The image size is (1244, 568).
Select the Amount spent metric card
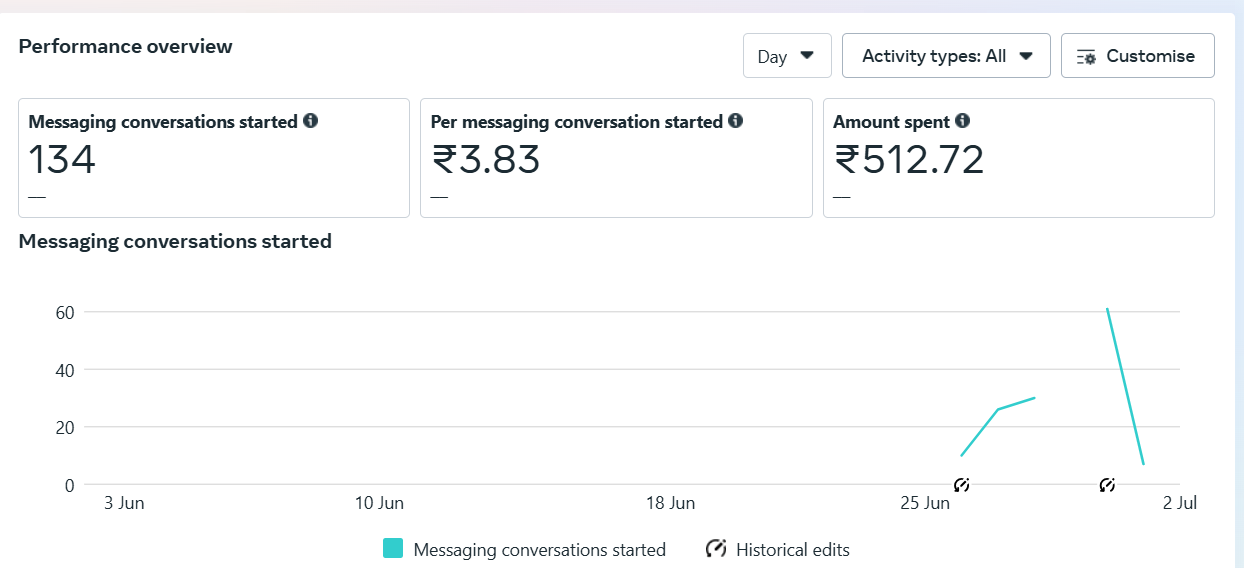click(x=1019, y=158)
